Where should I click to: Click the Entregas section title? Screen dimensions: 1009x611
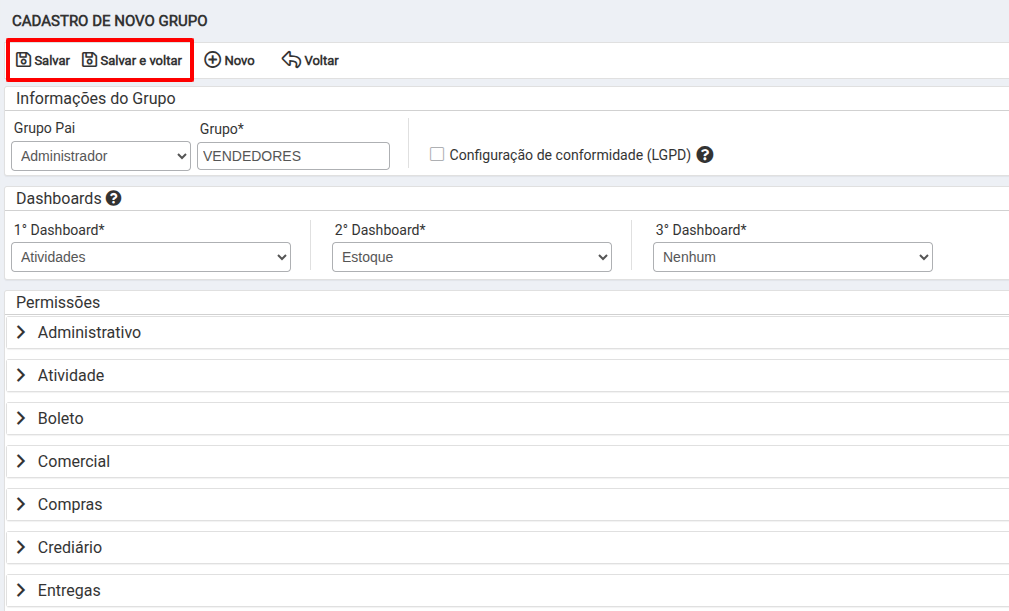[69, 591]
